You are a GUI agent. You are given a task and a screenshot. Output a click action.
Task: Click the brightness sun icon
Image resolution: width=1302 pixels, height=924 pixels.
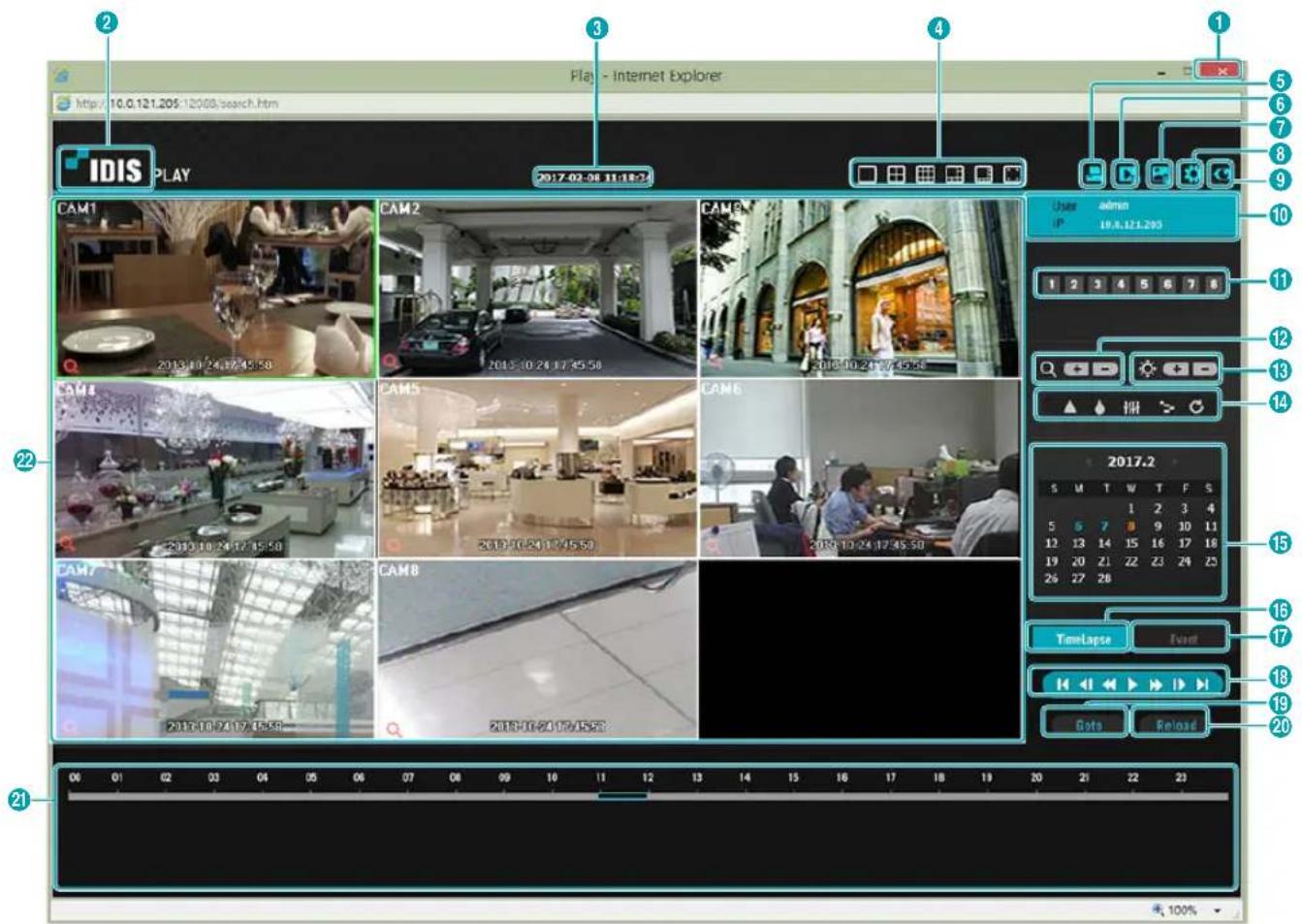[1147, 369]
